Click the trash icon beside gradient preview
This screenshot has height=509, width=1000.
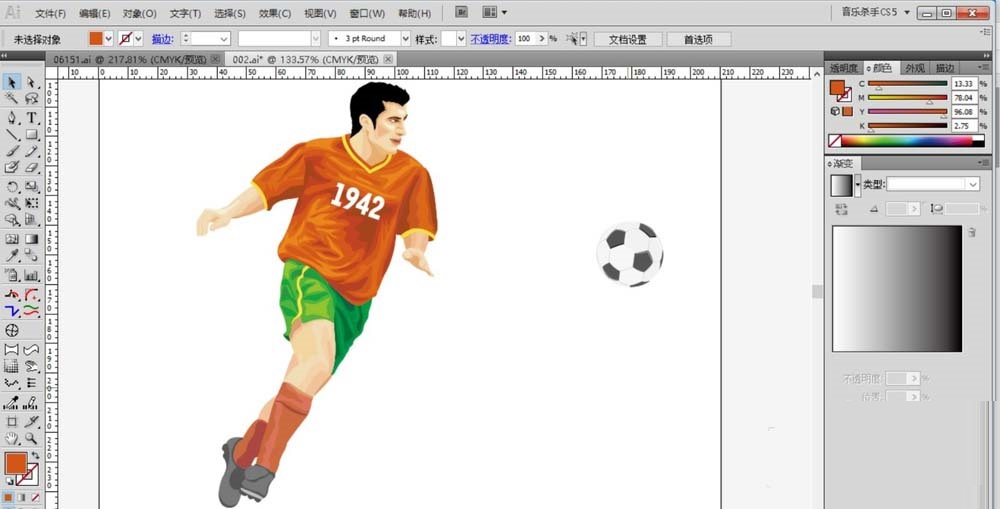(971, 232)
